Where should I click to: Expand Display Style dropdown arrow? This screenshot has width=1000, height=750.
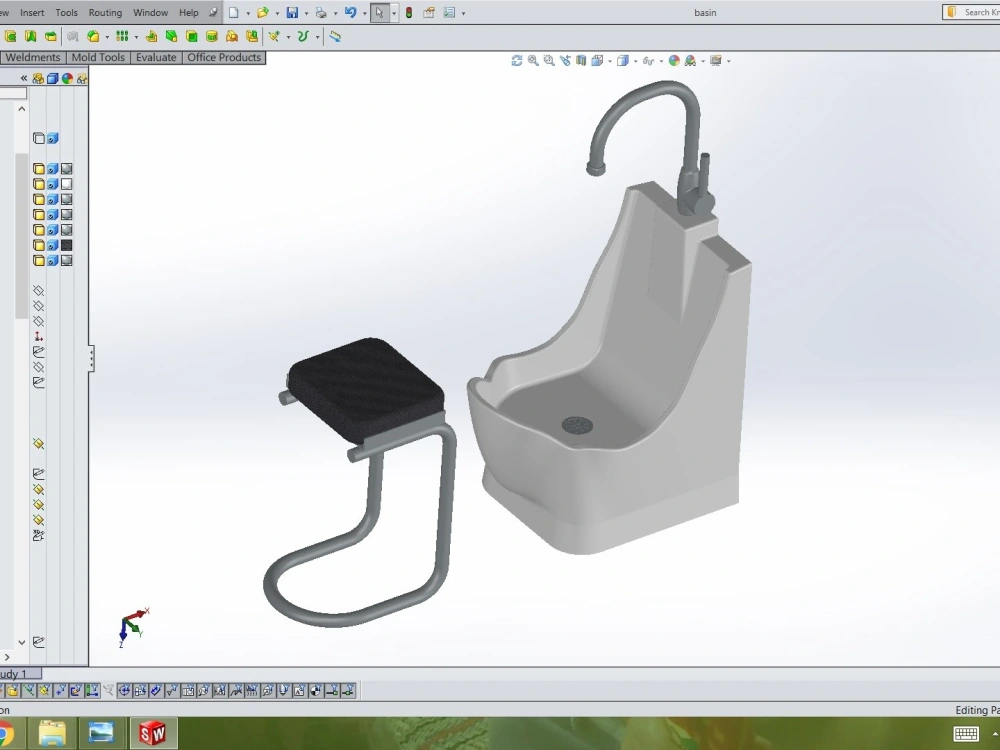635,61
